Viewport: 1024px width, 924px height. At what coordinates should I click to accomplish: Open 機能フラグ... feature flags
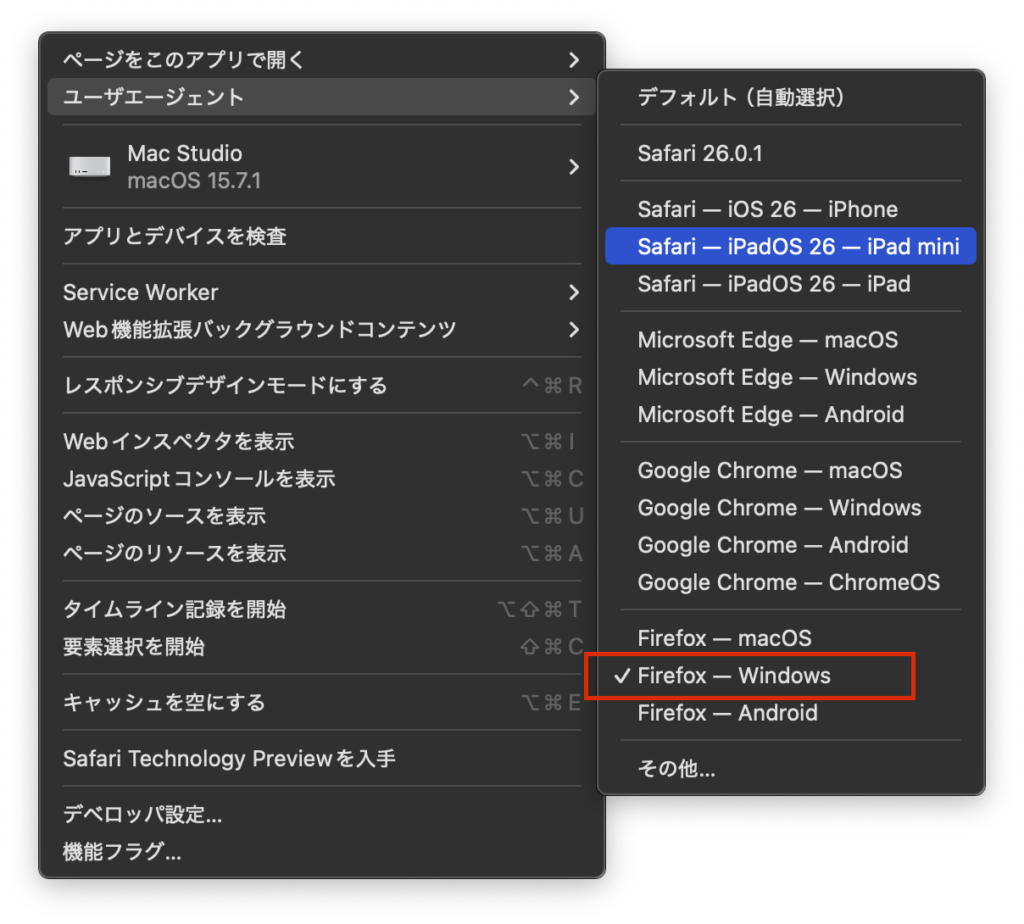122,852
